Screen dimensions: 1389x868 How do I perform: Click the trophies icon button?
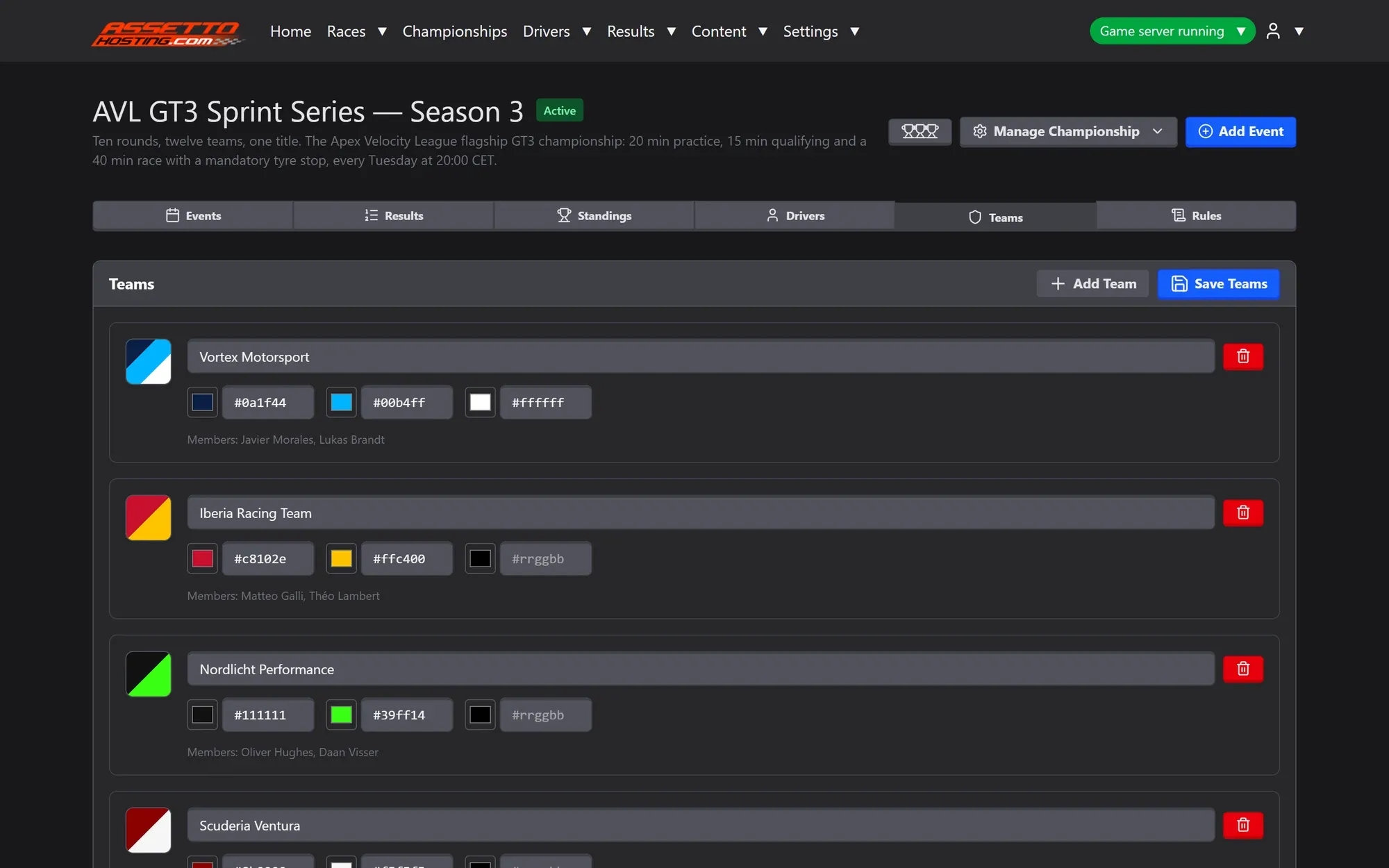920,131
